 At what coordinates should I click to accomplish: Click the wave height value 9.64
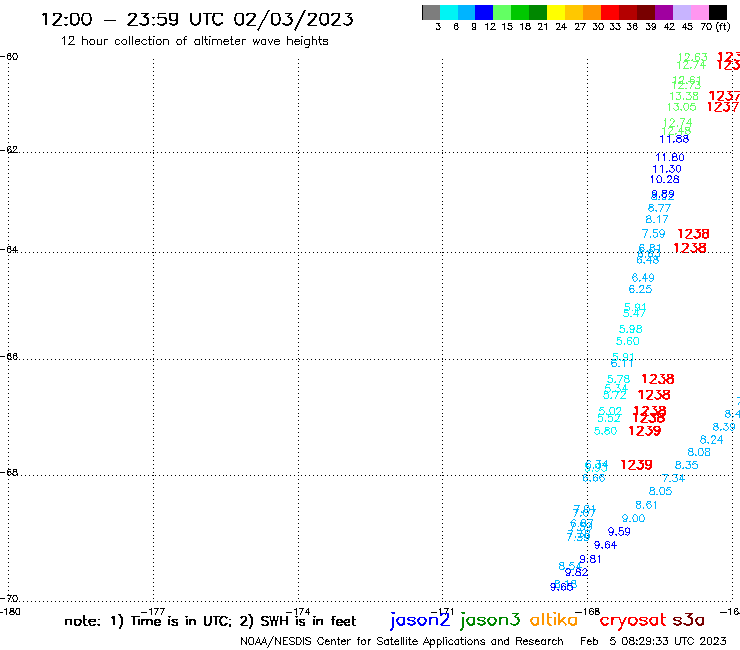(x=605, y=545)
